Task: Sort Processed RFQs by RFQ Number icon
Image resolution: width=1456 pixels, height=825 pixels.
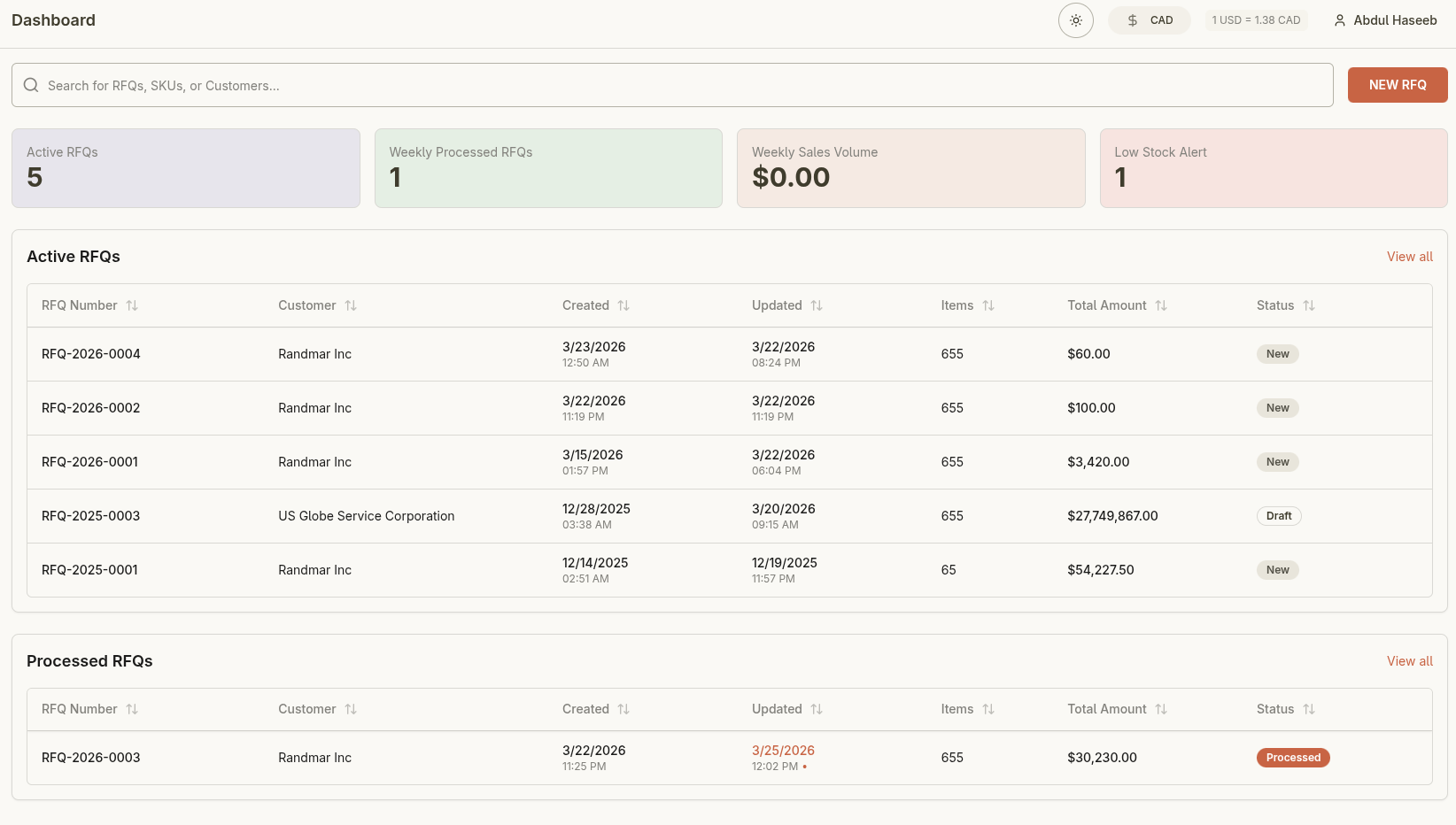Action: [132, 709]
